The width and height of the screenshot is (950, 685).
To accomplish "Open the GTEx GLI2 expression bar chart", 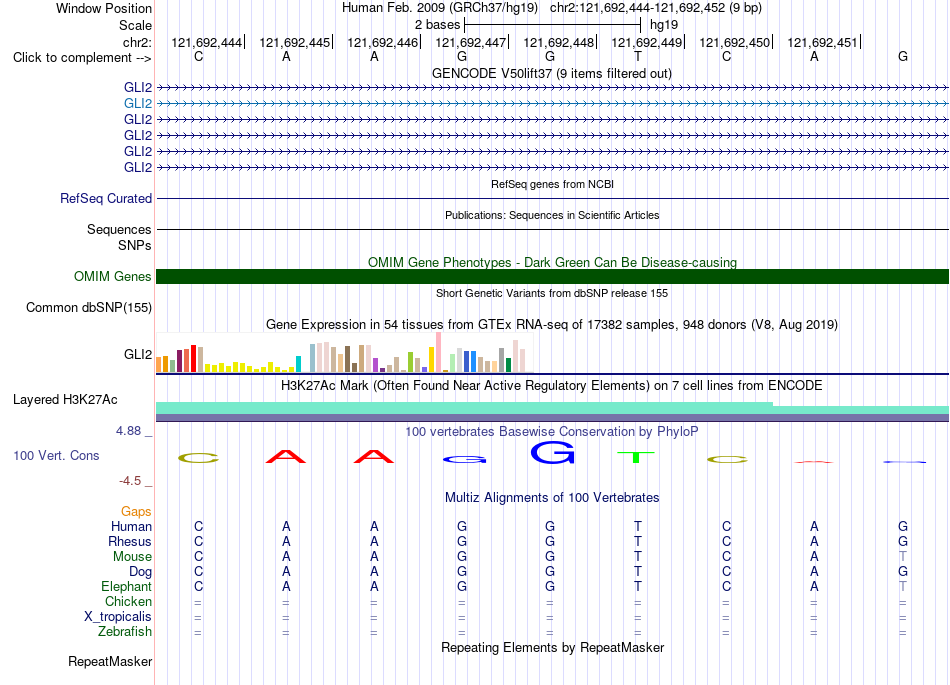I will click(344, 352).
